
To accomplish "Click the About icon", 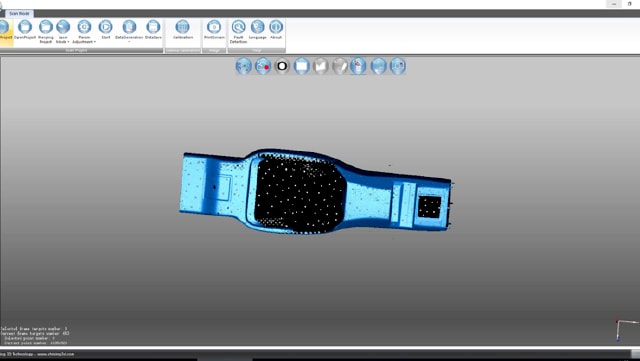I will 276,30.
